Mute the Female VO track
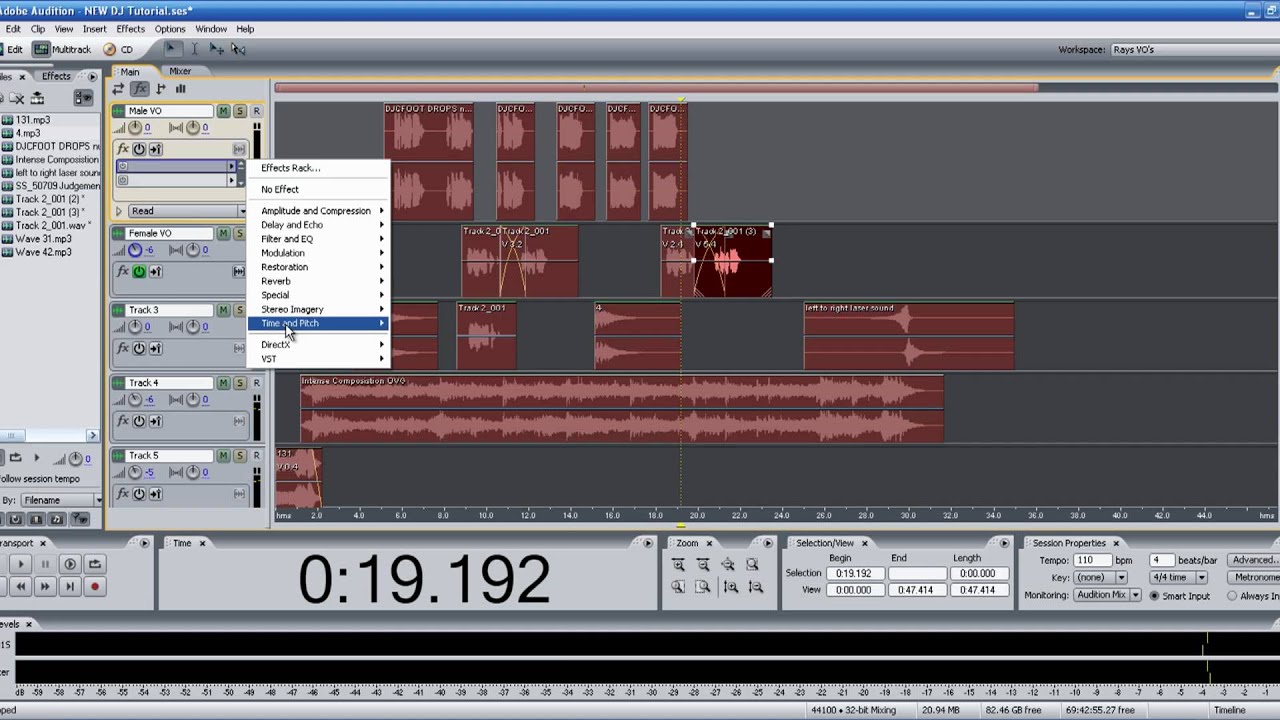 pyautogui.click(x=224, y=233)
